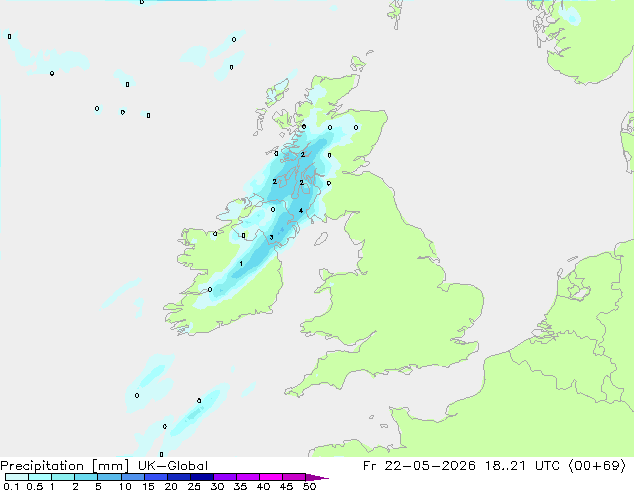Select the 15–20 mm legend swatch
634x490 pixels.
[155, 477]
